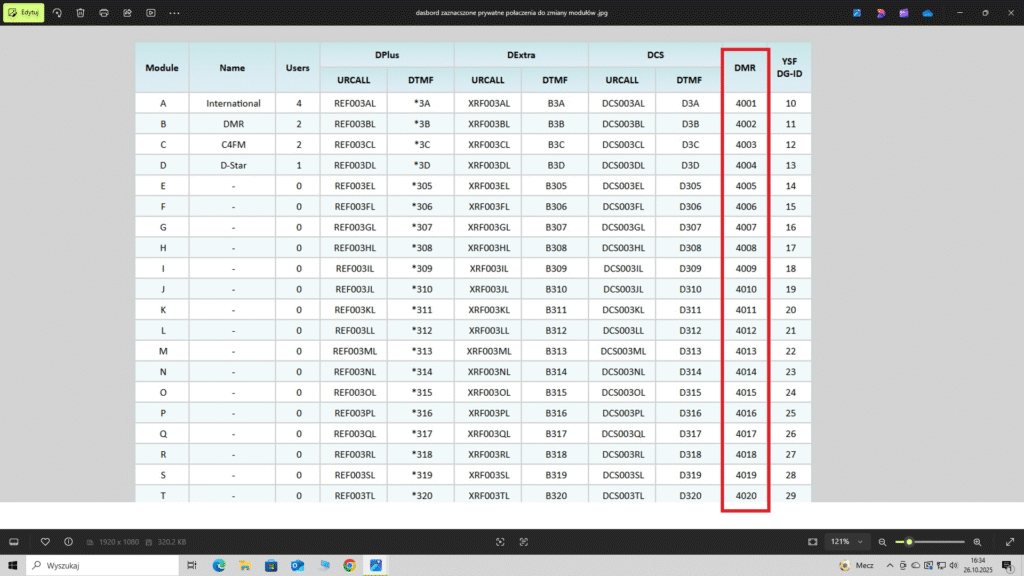Screen dimensions: 1024x576
Task: Delete the photo using the trash icon
Action: (80, 13)
